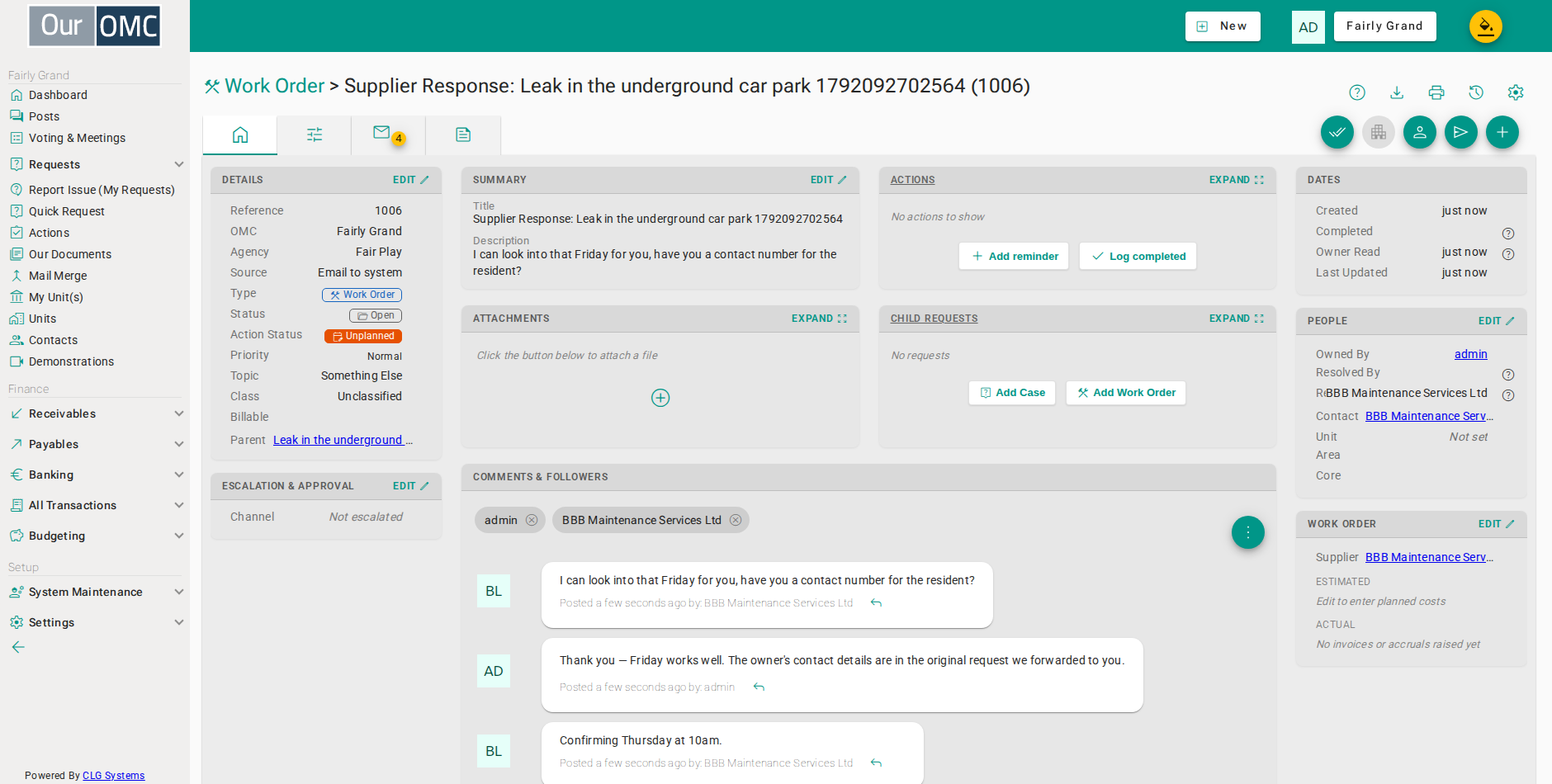Edit Escalation & Approval panel
1552x784 pixels.
pyautogui.click(x=410, y=486)
